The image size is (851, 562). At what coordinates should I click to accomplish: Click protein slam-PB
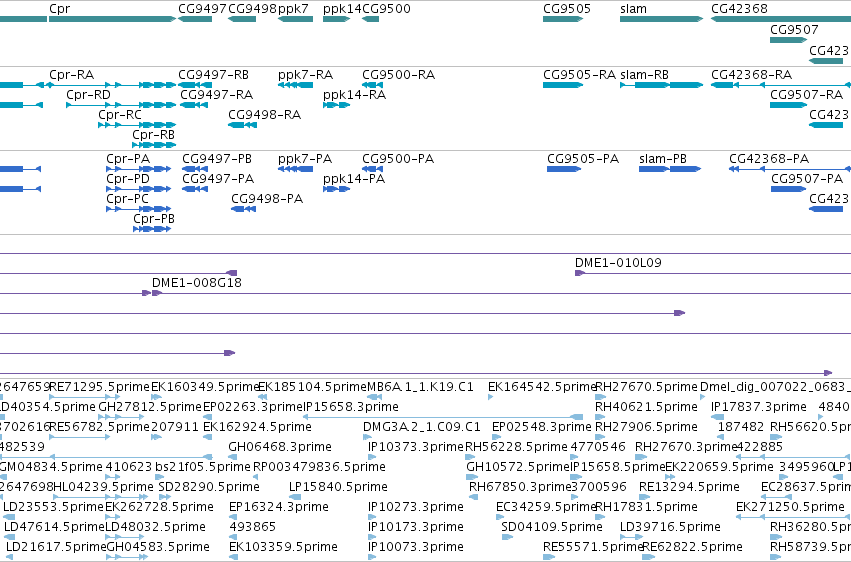pos(670,169)
